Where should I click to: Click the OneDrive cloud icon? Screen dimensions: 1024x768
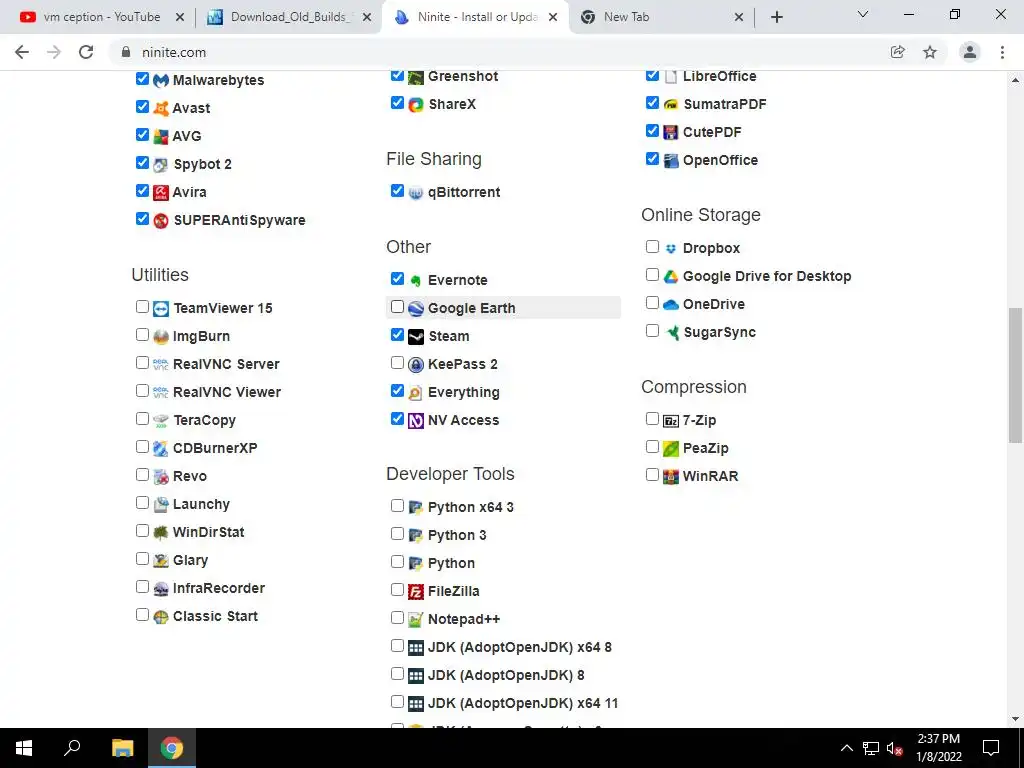671,304
